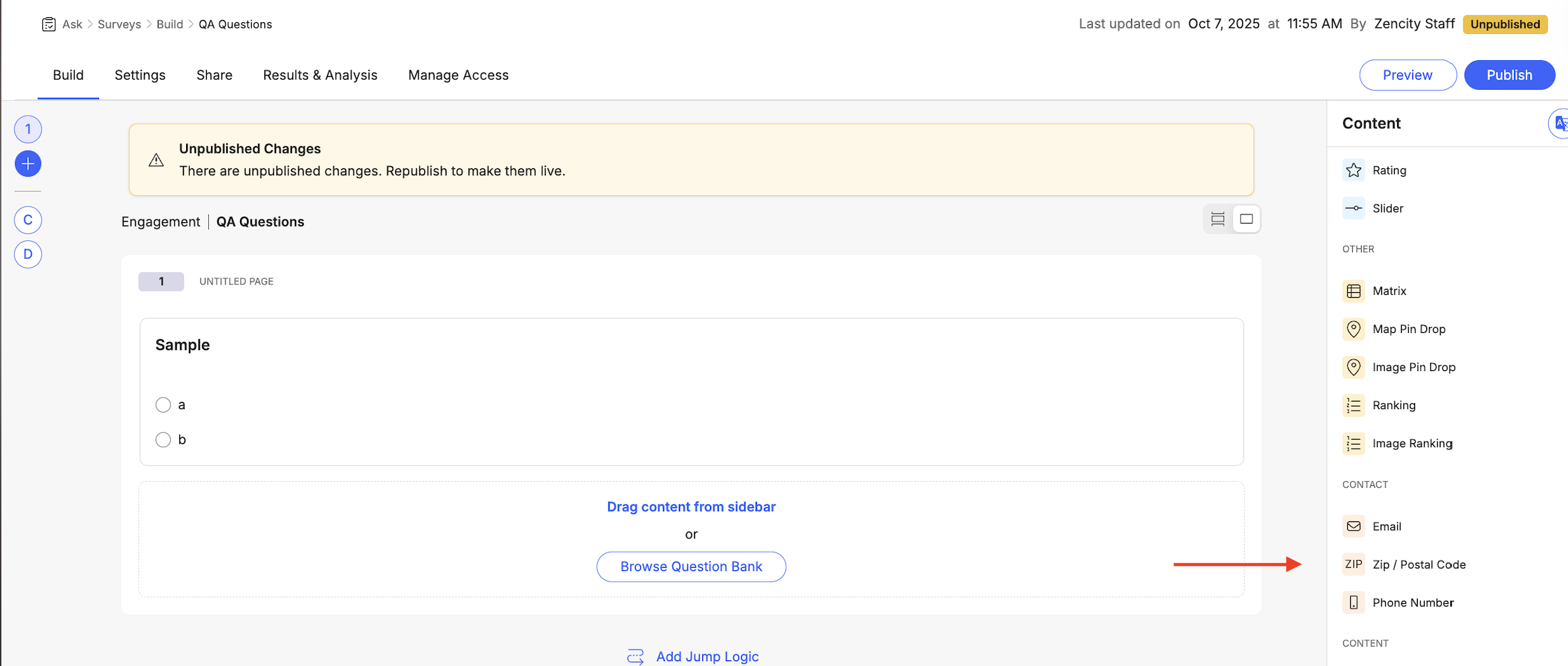Select the Image Ranking icon
Image resolution: width=1568 pixels, height=666 pixels.
point(1353,443)
